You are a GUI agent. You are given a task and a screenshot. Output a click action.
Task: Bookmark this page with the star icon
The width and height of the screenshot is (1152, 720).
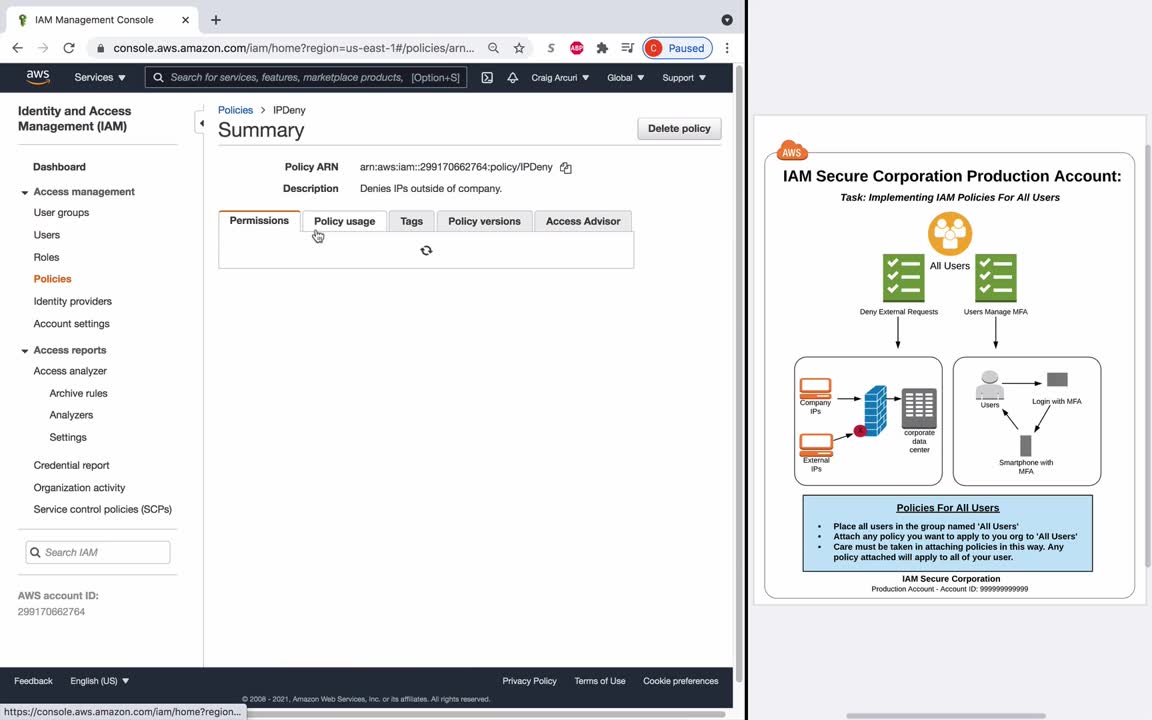[519, 48]
